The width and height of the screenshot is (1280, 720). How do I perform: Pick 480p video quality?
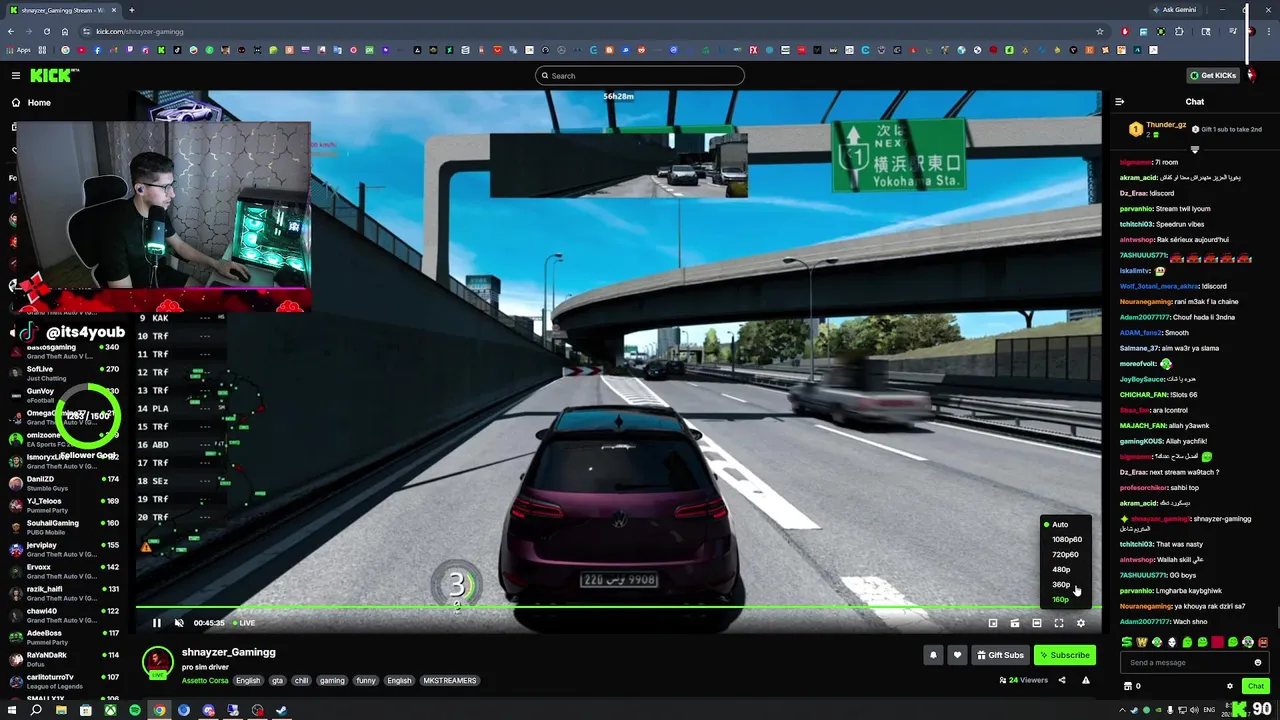(x=1061, y=569)
